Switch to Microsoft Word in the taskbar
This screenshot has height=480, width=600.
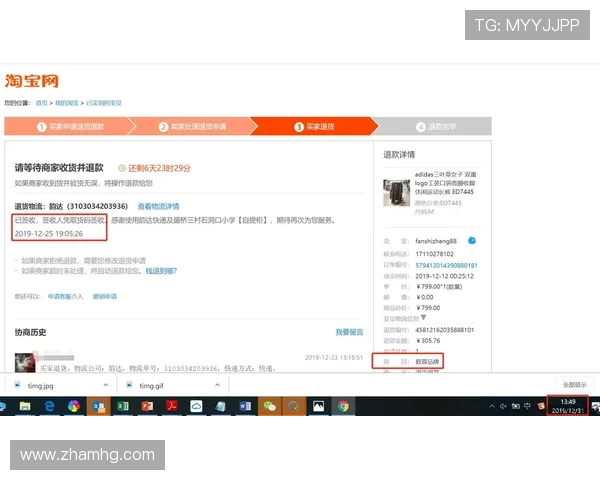[x=245, y=406]
